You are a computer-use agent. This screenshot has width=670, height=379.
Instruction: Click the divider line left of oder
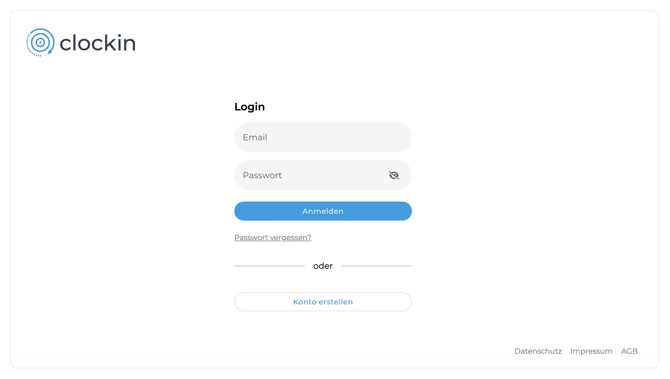[269, 266]
